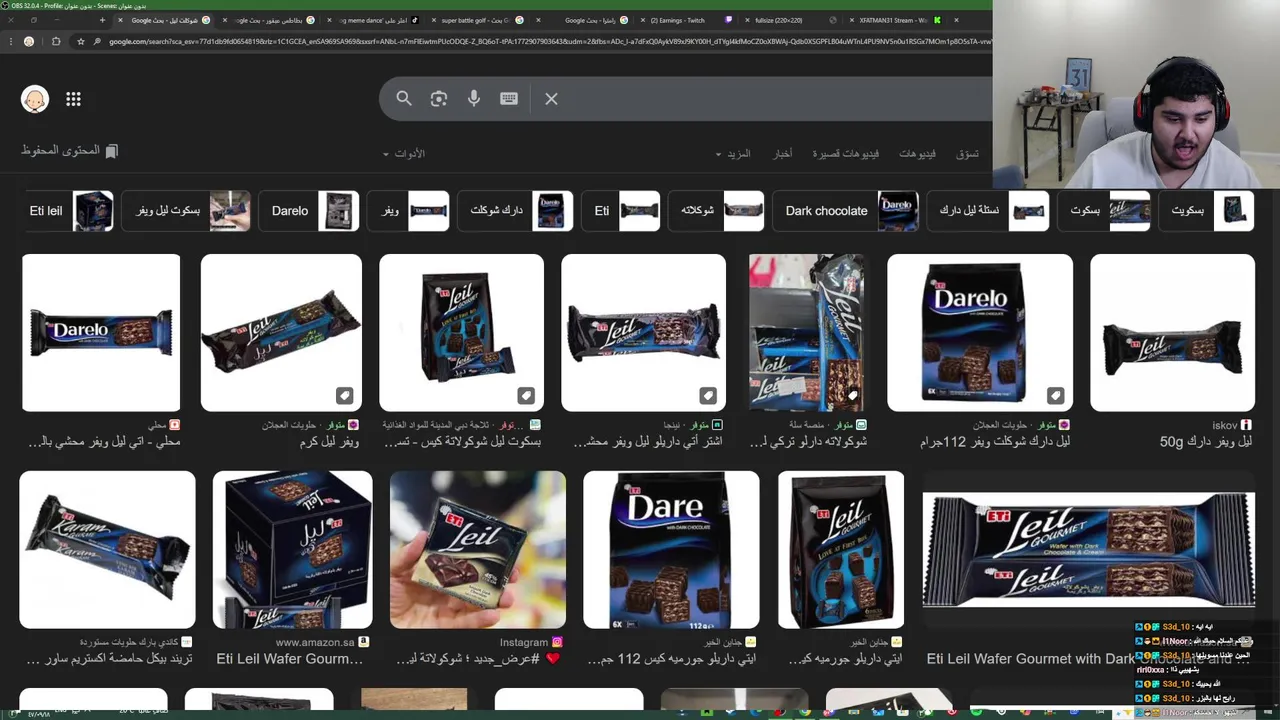Click the Instagram source icon
The height and width of the screenshot is (720, 1280).
(x=558, y=642)
